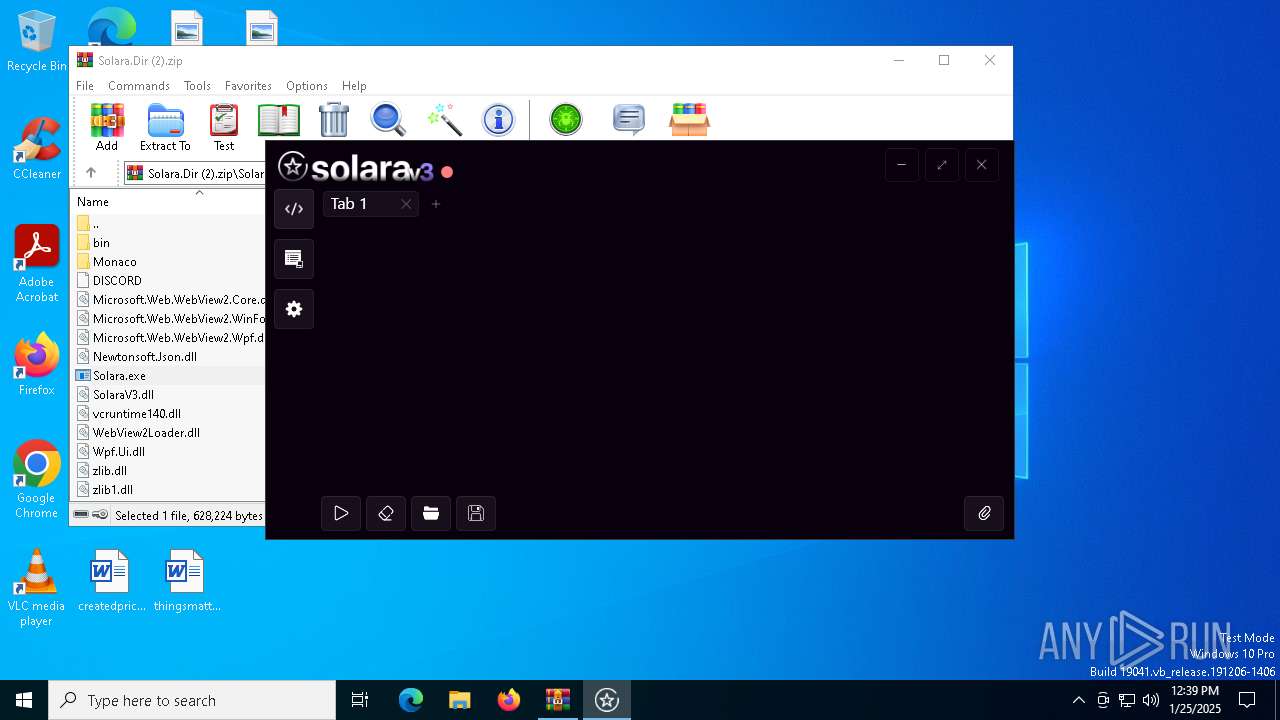
Task: Click the View book icon in WinRAR
Action: 279,120
